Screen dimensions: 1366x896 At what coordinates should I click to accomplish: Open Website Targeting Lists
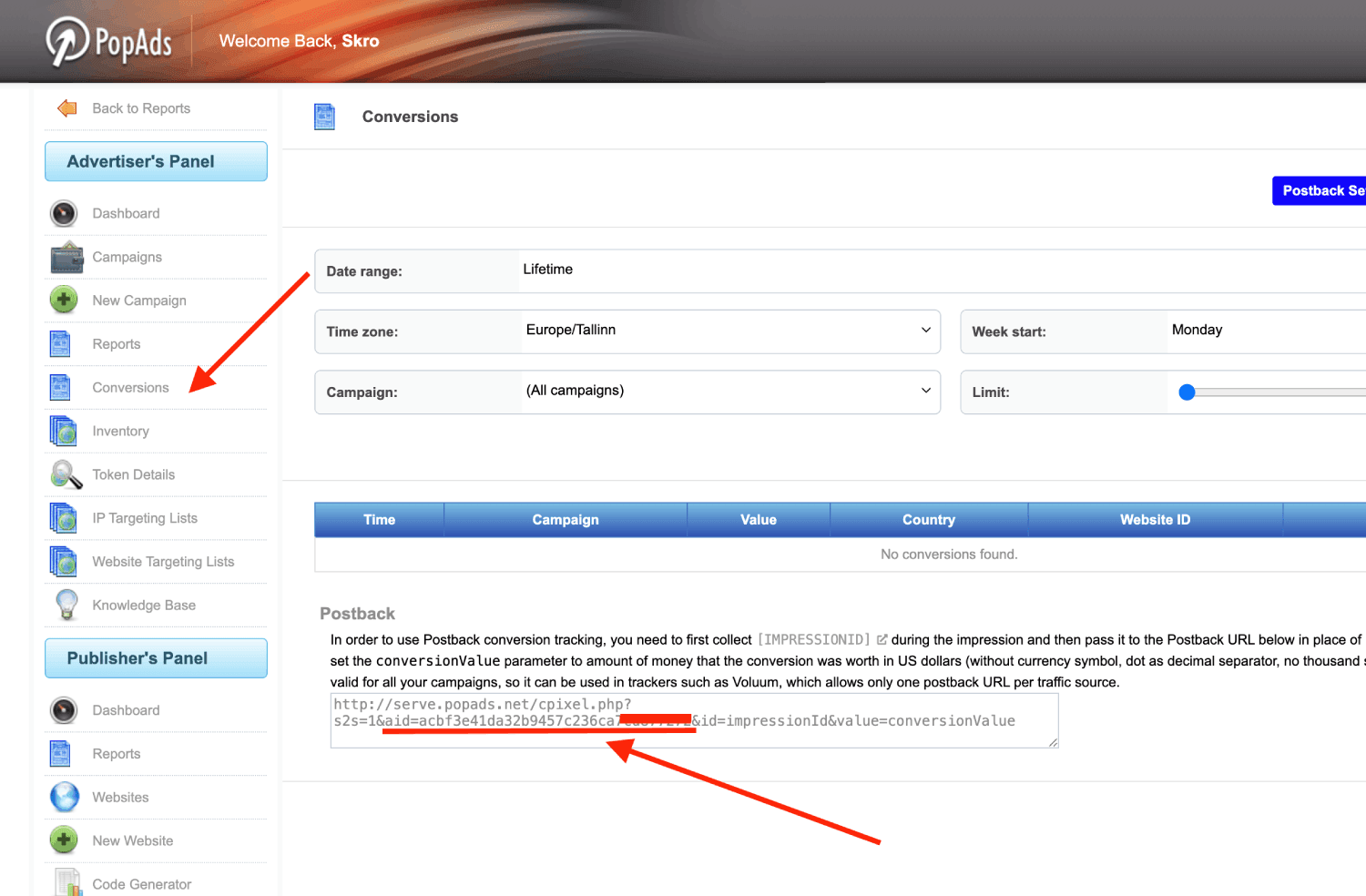(163, 562)
